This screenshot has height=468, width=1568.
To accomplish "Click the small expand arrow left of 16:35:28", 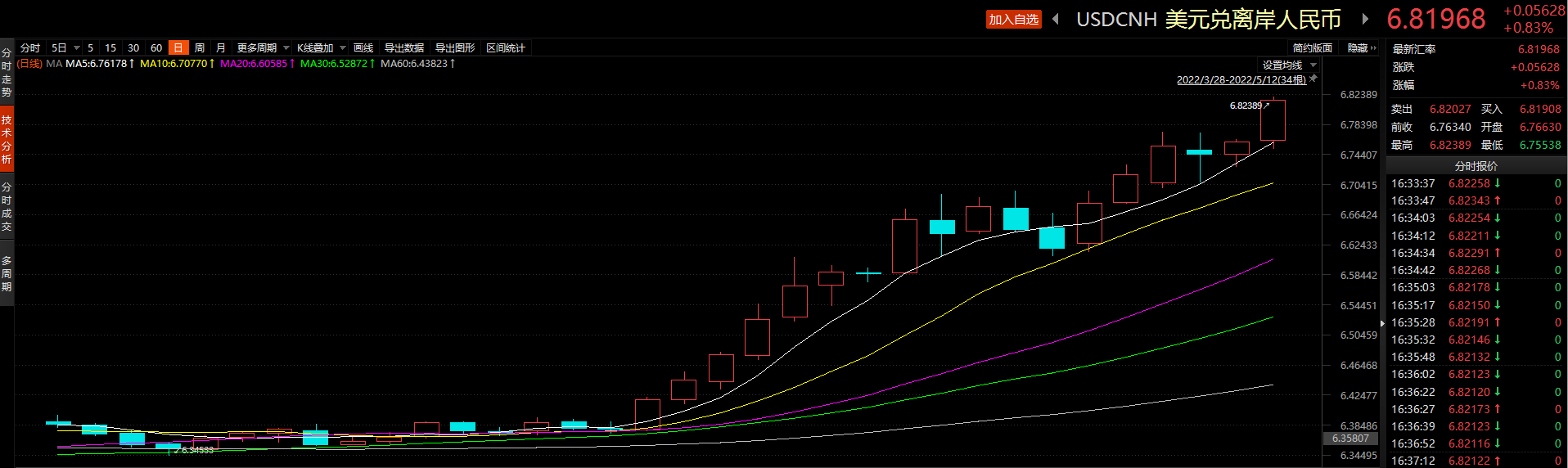I will click(x=1382, y=323).
